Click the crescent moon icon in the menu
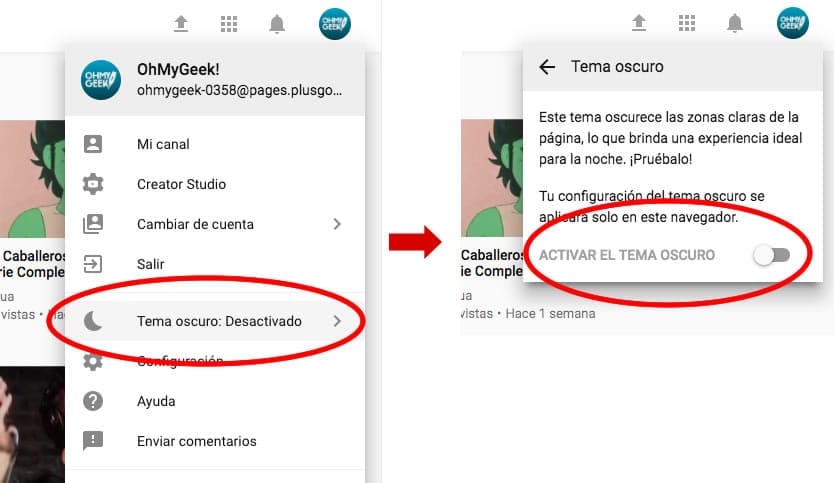Screen dimensions: 834x483 coord(93,321)
